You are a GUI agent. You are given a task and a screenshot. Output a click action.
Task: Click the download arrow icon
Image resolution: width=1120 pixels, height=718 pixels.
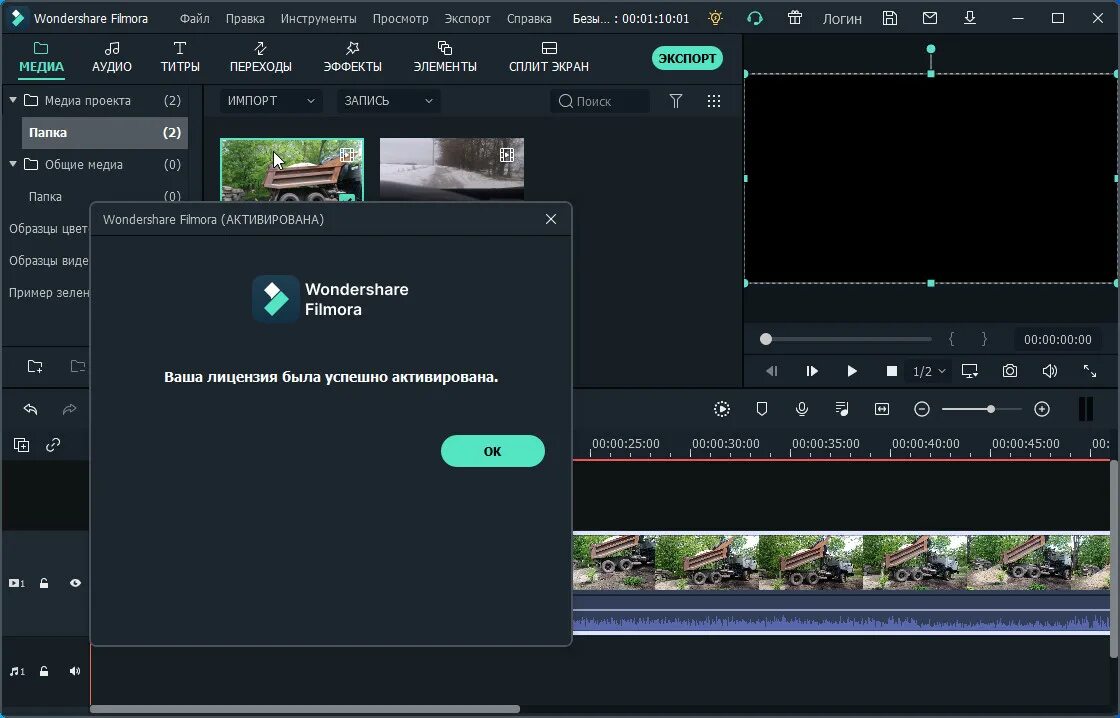[x=970, y=19]
